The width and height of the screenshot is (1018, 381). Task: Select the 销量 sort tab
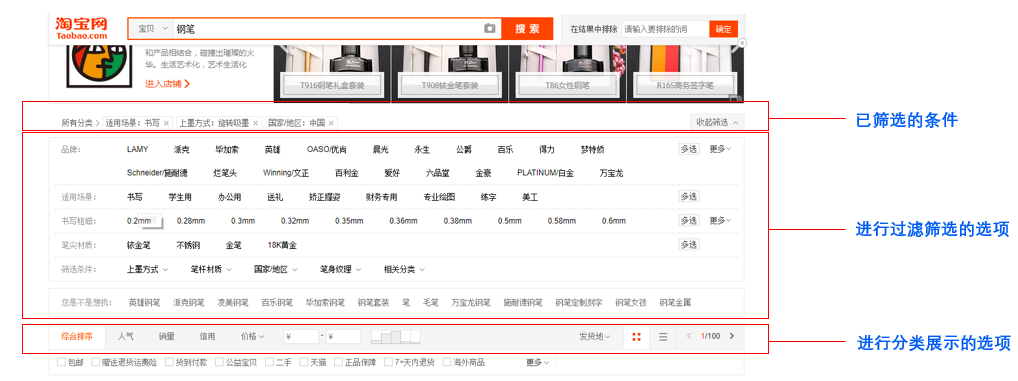pos(167,336)
